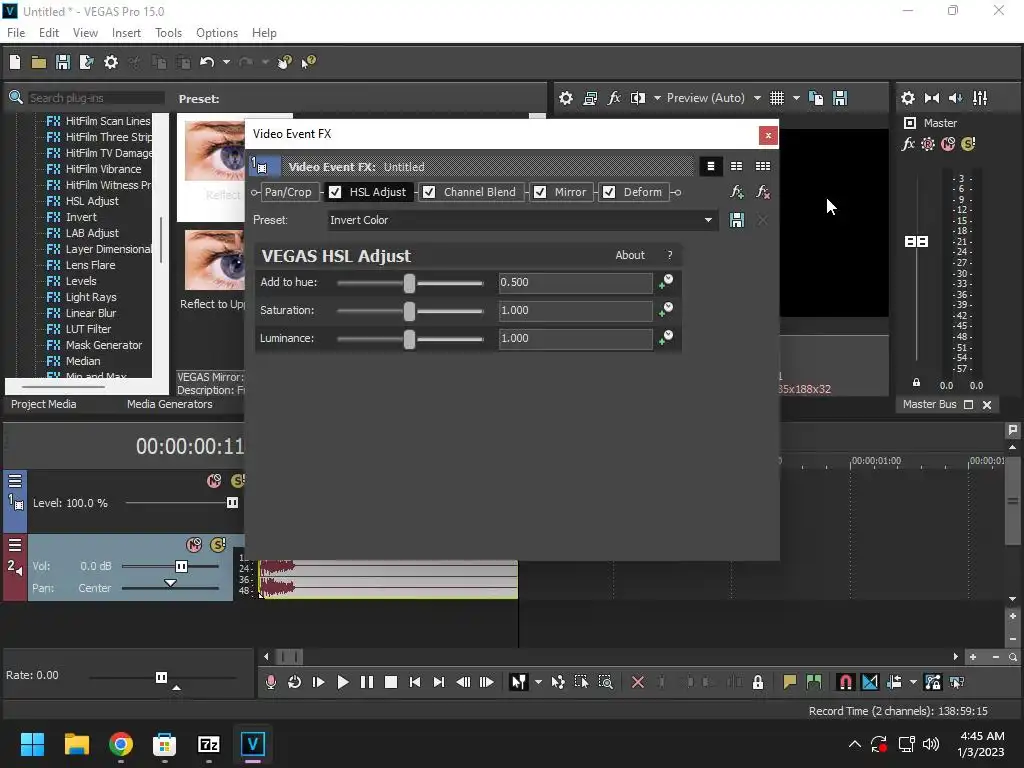Click the Add to hue value field
The height and width of the screenshot is (768, 1024).
pyautogui.click(x=575, y=283)
